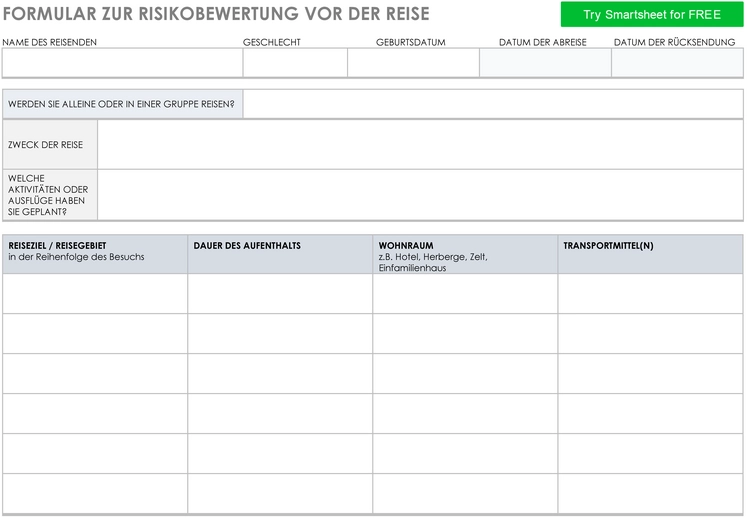Click the 'TRANSPORTMITTEL(N)' column header

(x=650, y=254)
